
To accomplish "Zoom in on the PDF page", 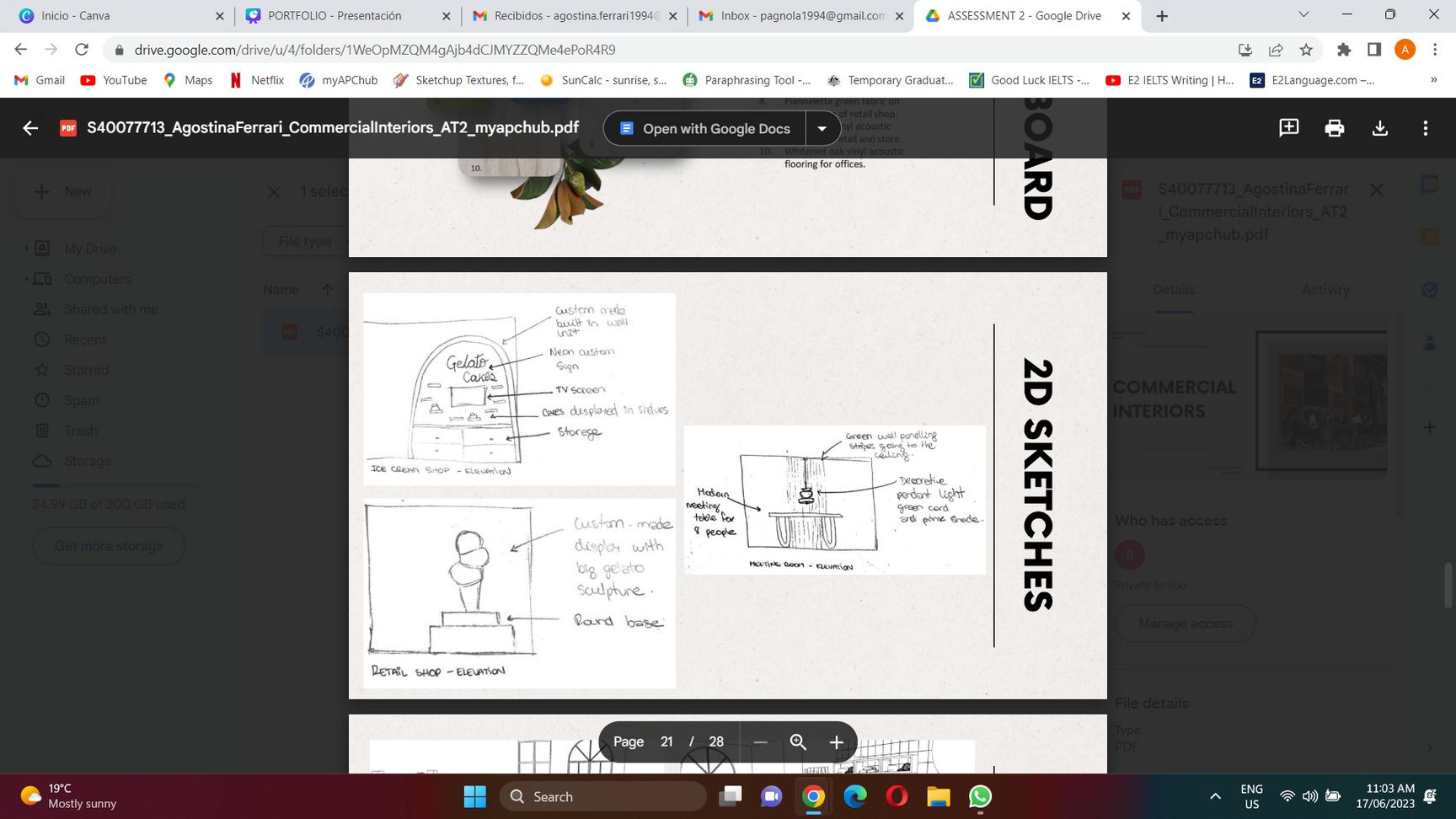I will coord(836,742).
